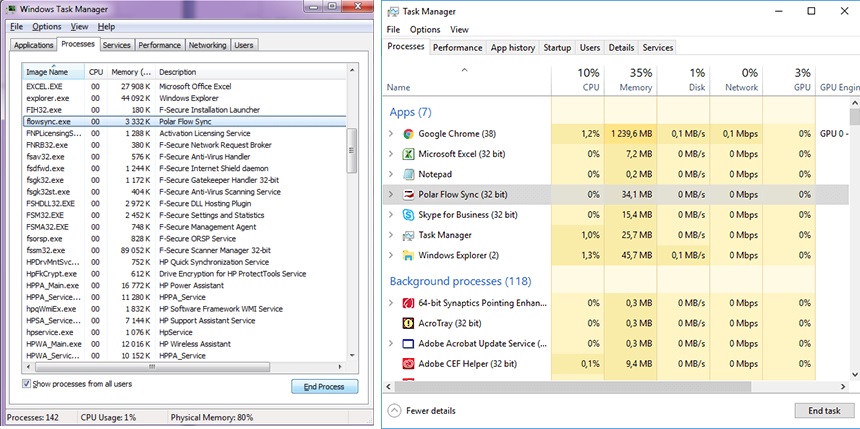Select the hpservice.exe process row
Viewport: 860px width, 429px height.
[184, 332]
